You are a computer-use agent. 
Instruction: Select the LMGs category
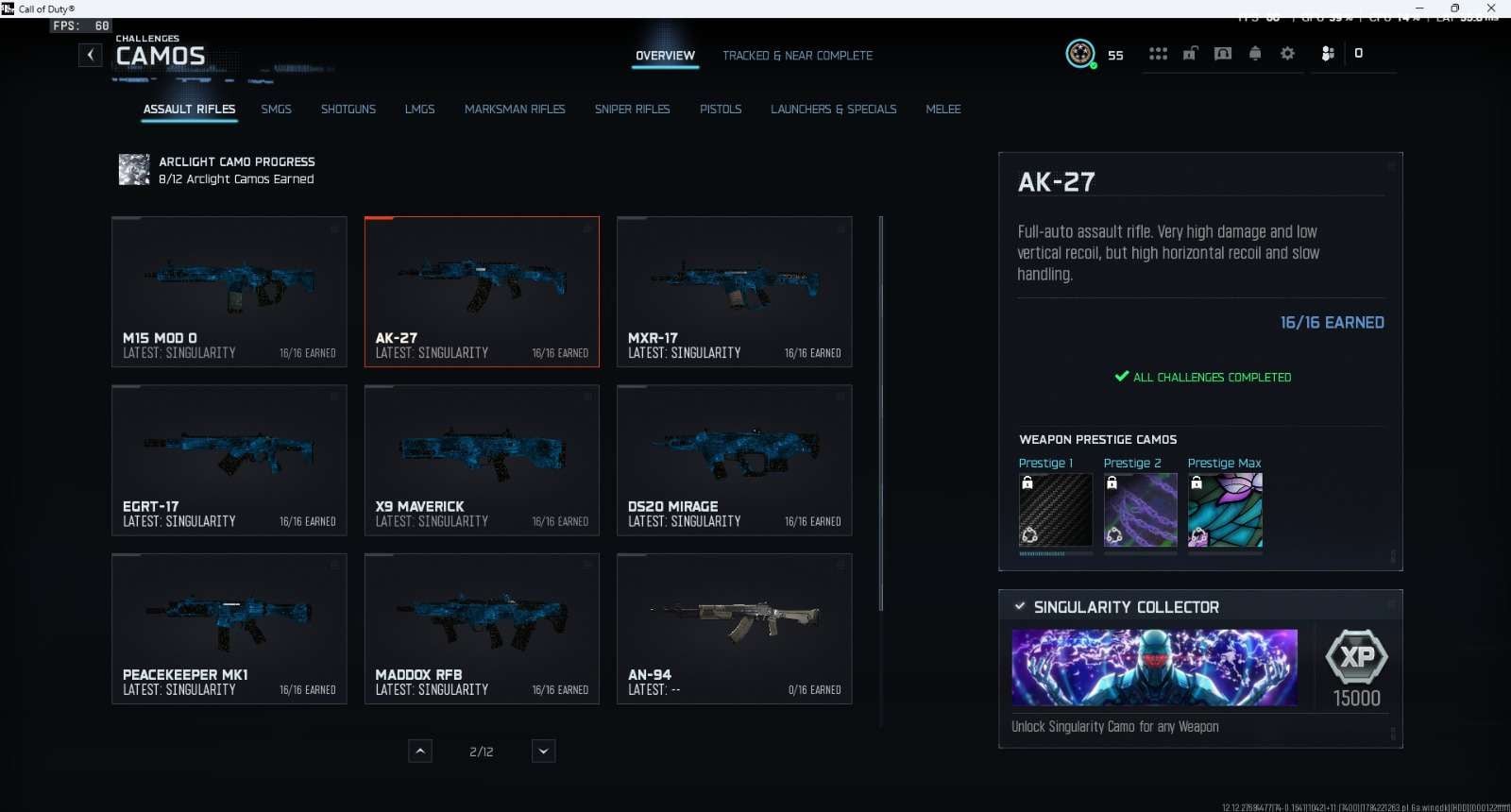point(420,110)
